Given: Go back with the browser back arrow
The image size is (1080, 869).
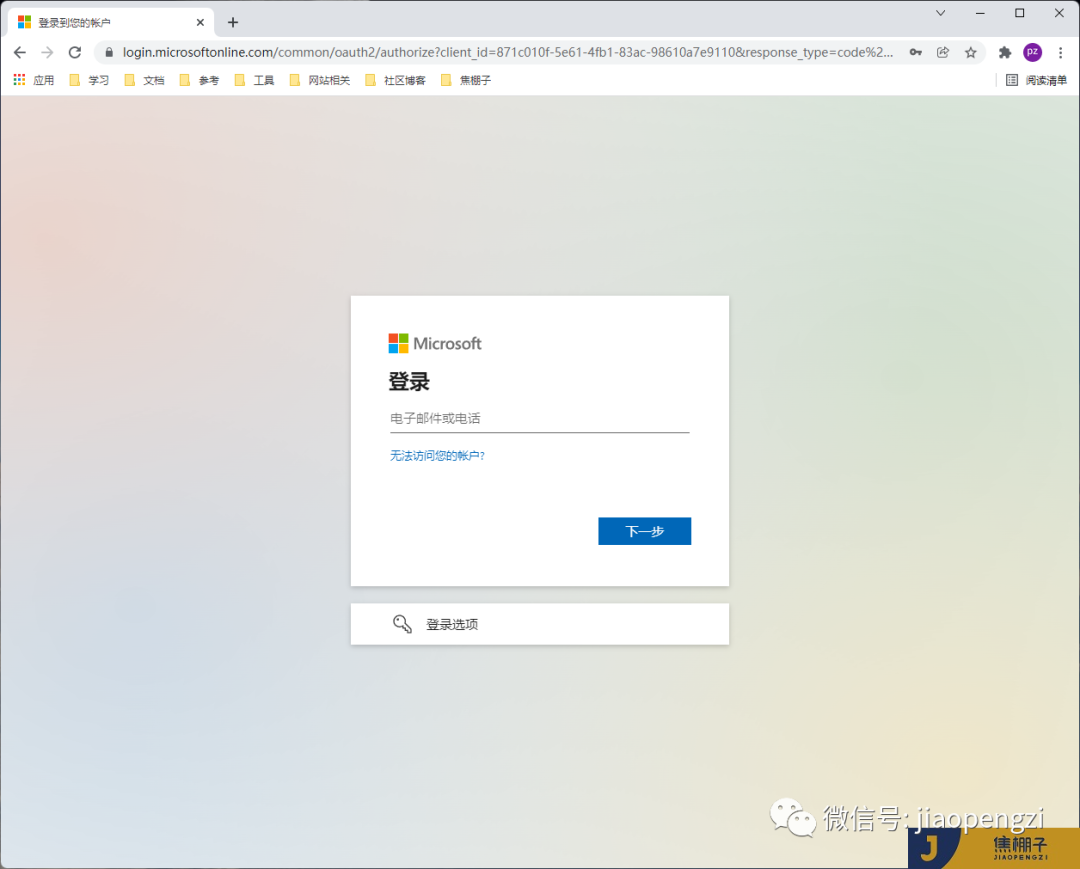Looking at the screenshot, I should tap(19, 52).
